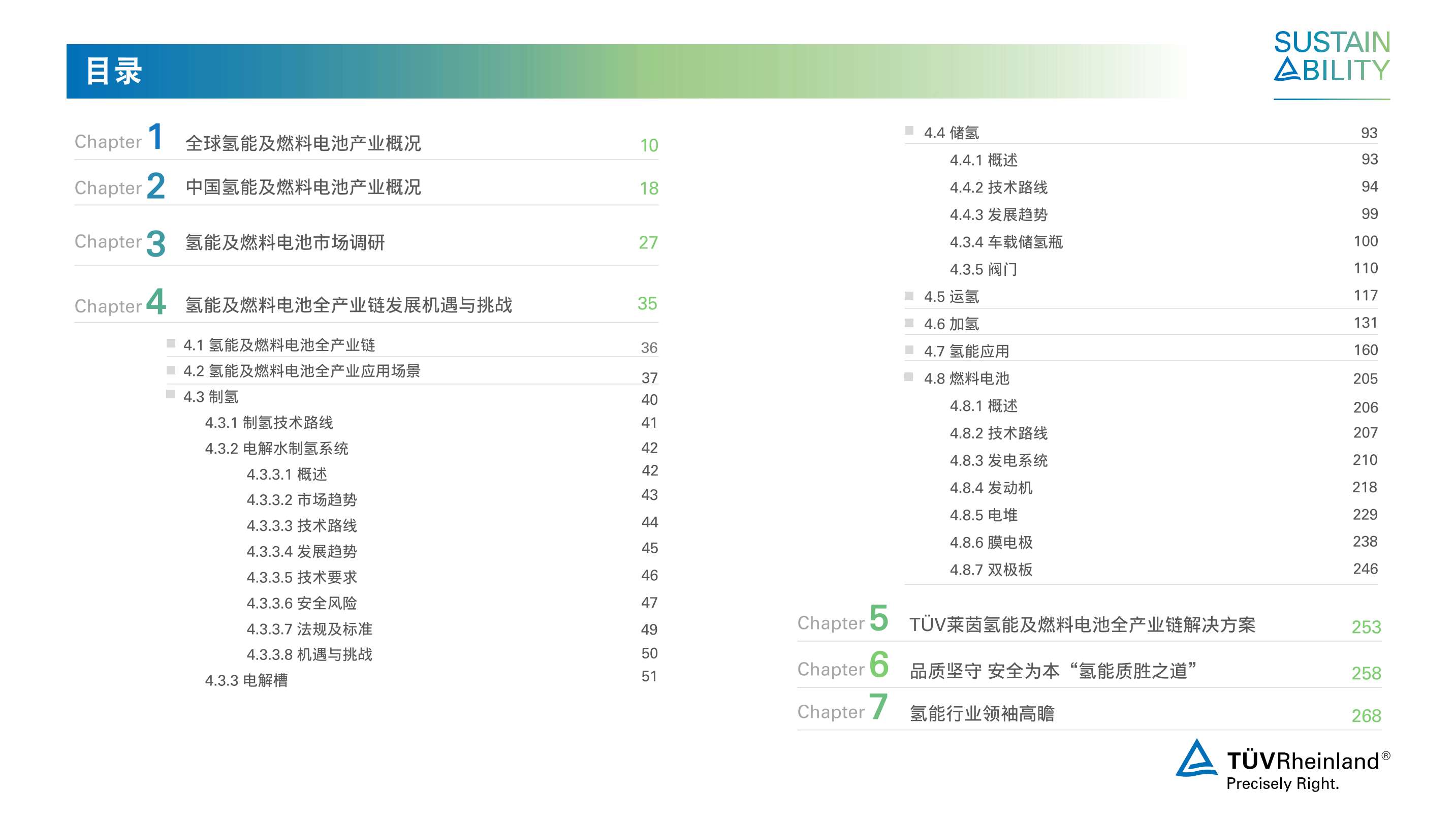Click the 目录 header title banner

click(x=114, y=71)
